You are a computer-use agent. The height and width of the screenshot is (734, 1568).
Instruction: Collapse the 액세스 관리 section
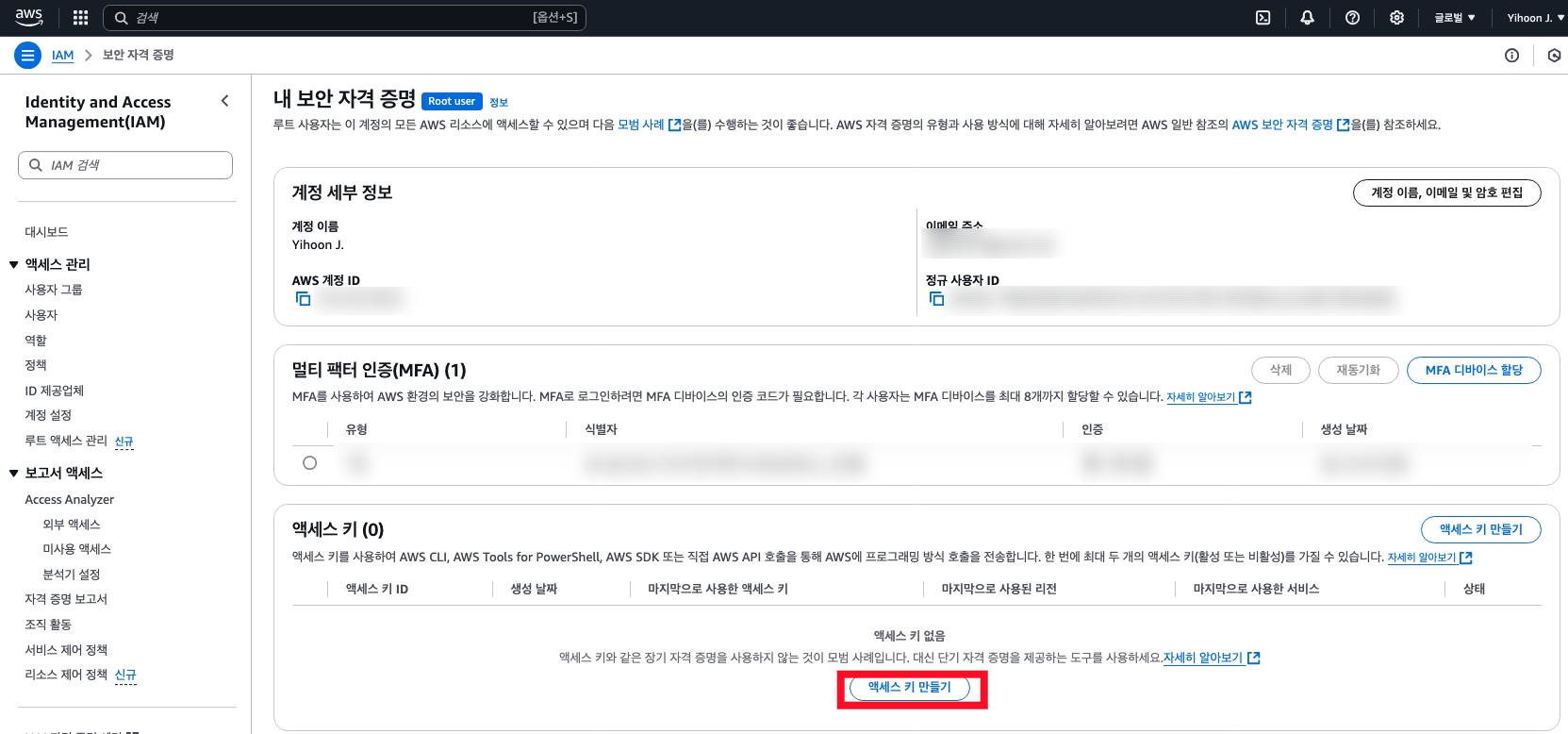(x=14, y=265)
